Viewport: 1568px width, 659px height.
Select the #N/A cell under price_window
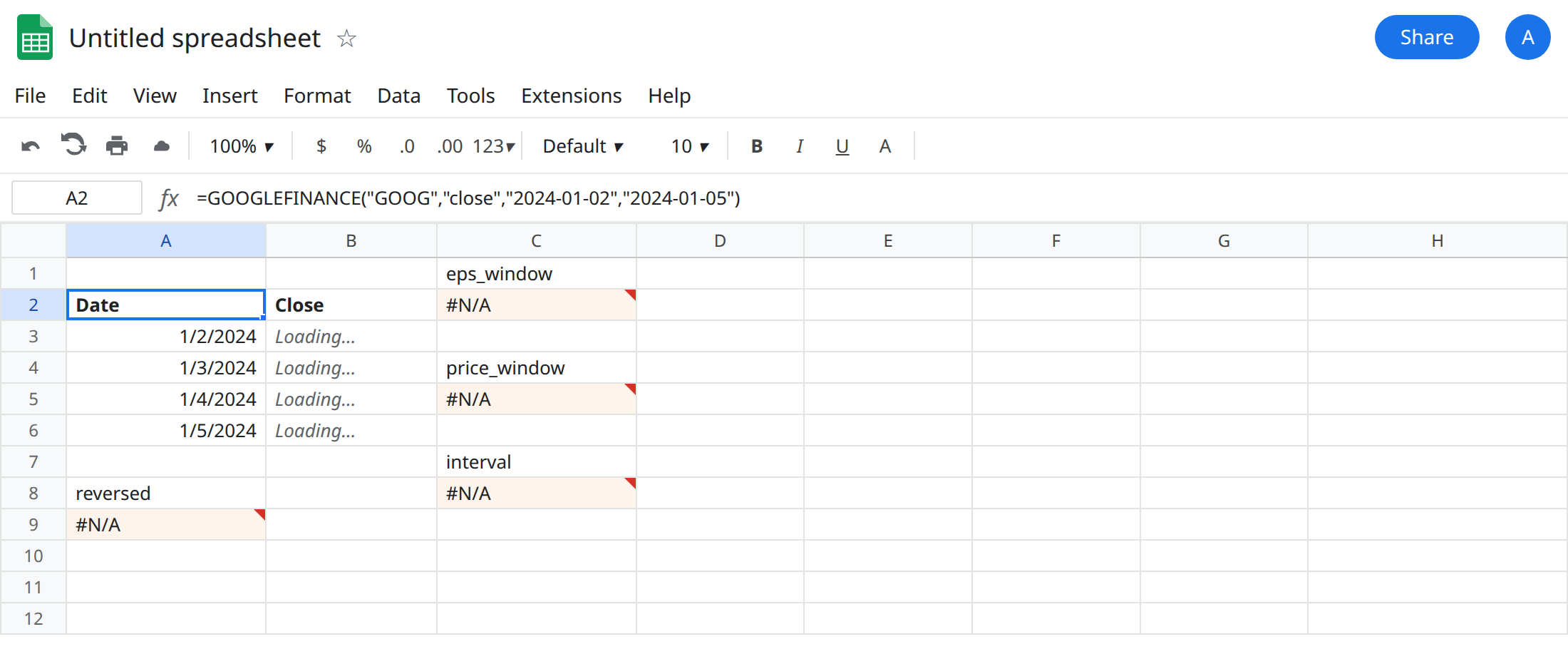(x=537, y=399)
